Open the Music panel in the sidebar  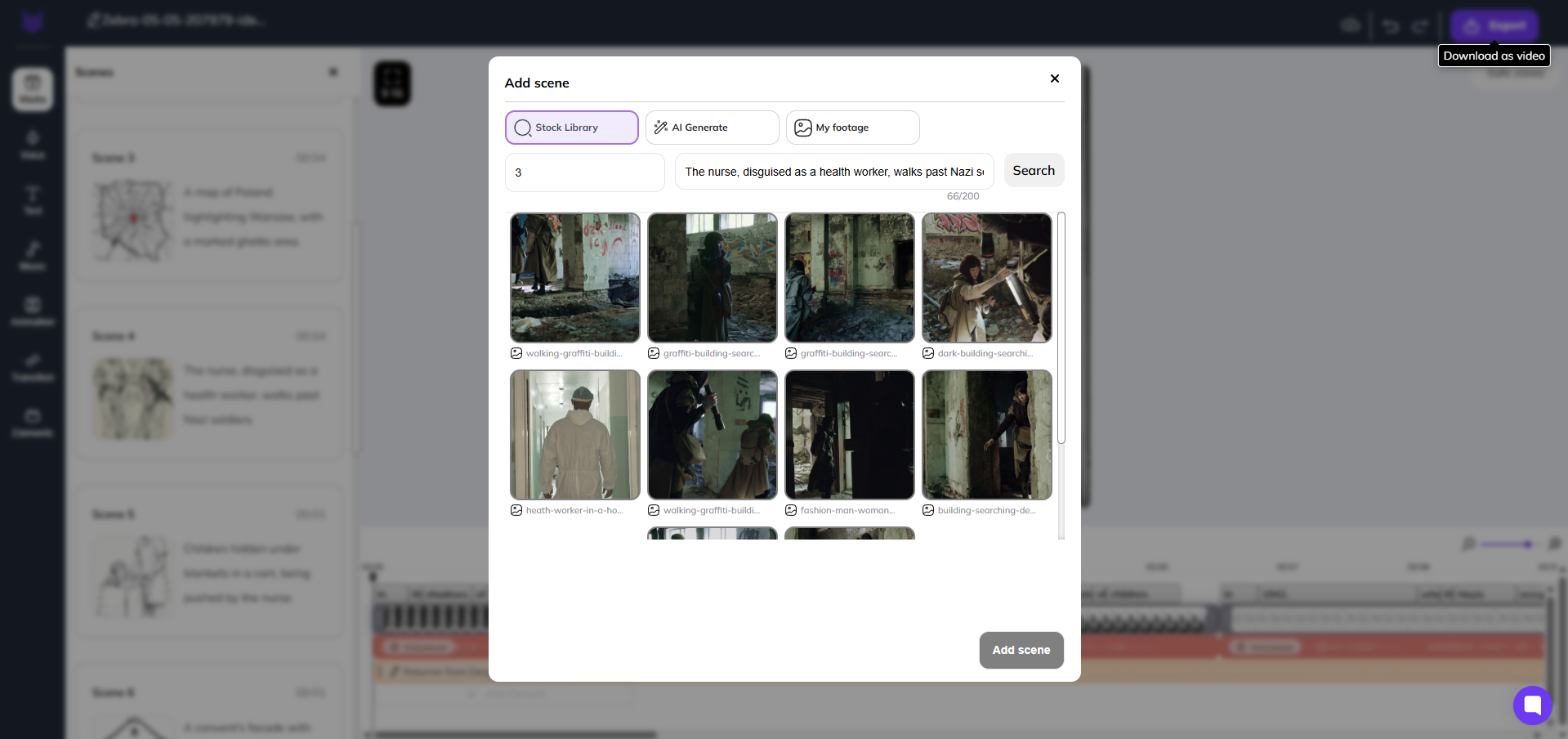tap(33, 256)
